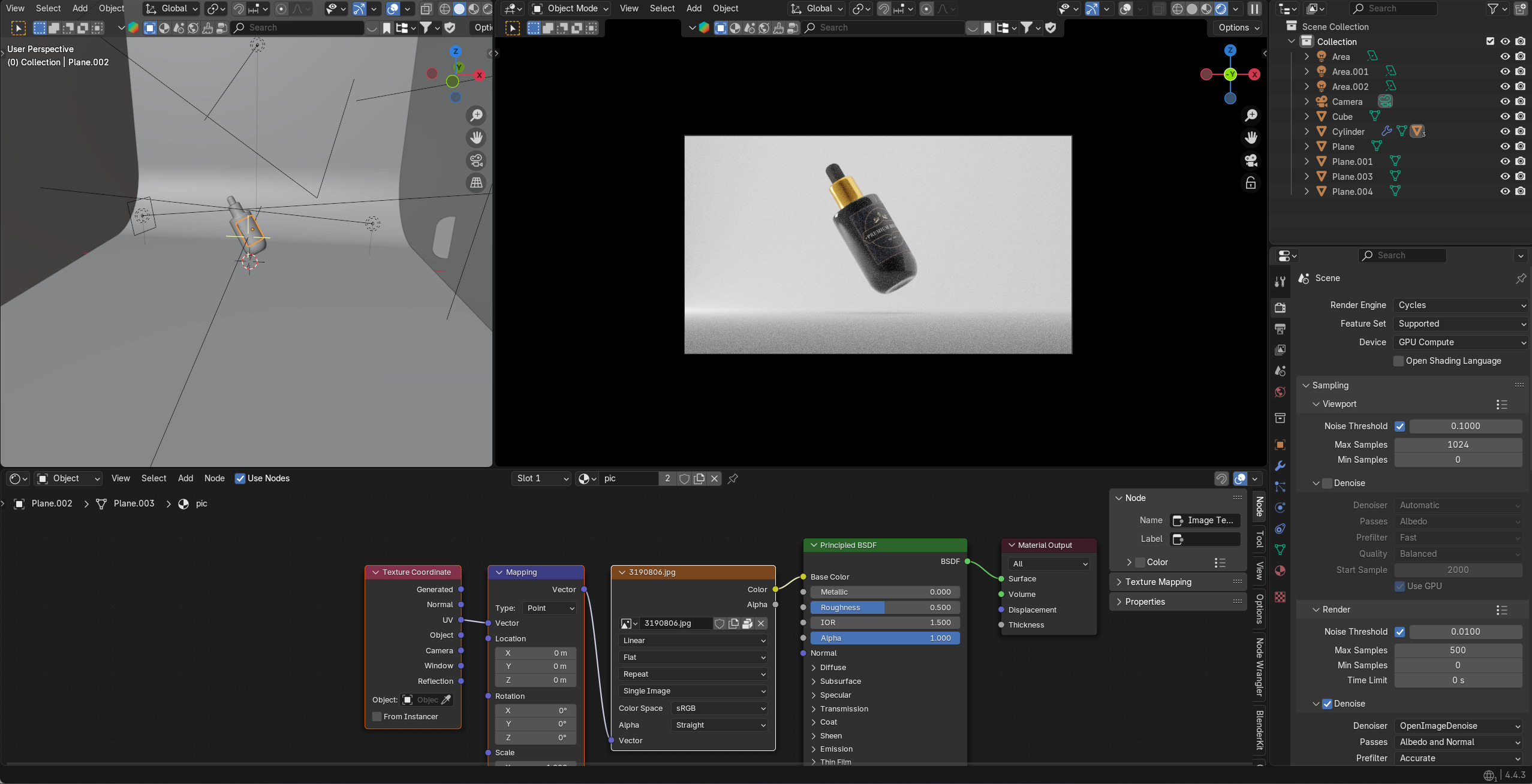
Task: Click the pan hand icon in left viewport
Action: pos(476,138)
